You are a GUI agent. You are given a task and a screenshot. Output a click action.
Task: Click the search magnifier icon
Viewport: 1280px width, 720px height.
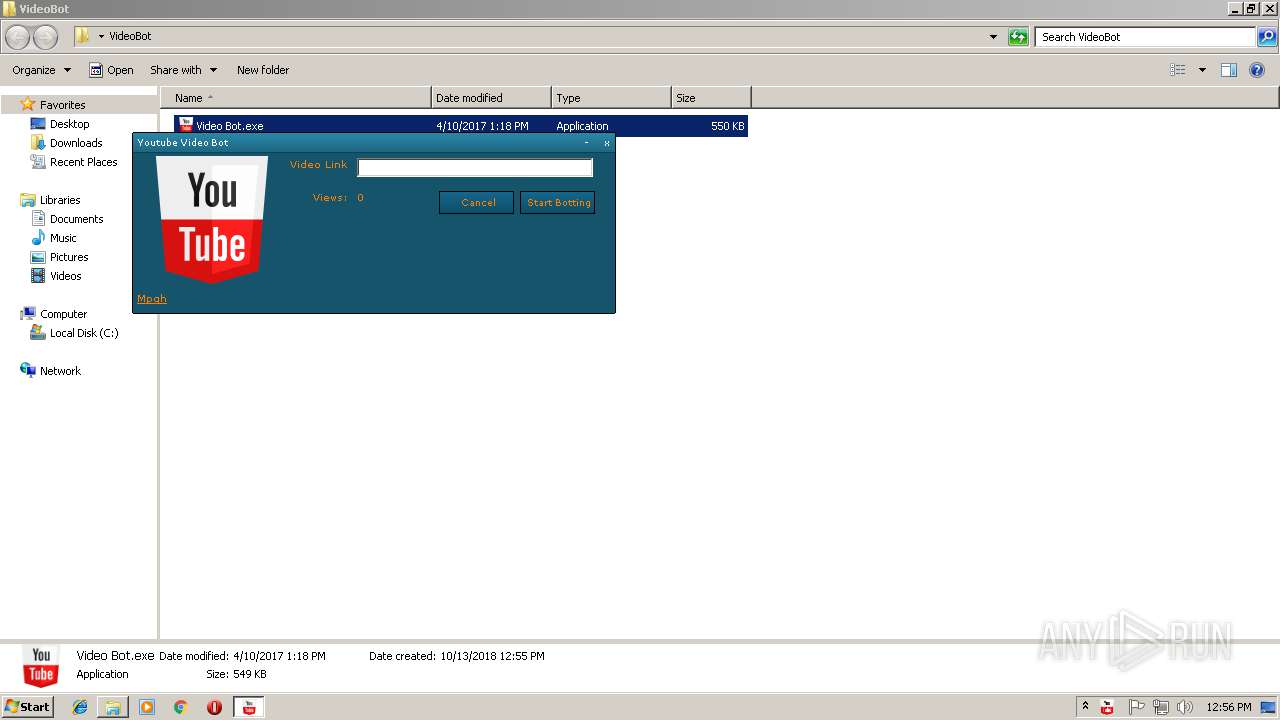point(1267,37)
